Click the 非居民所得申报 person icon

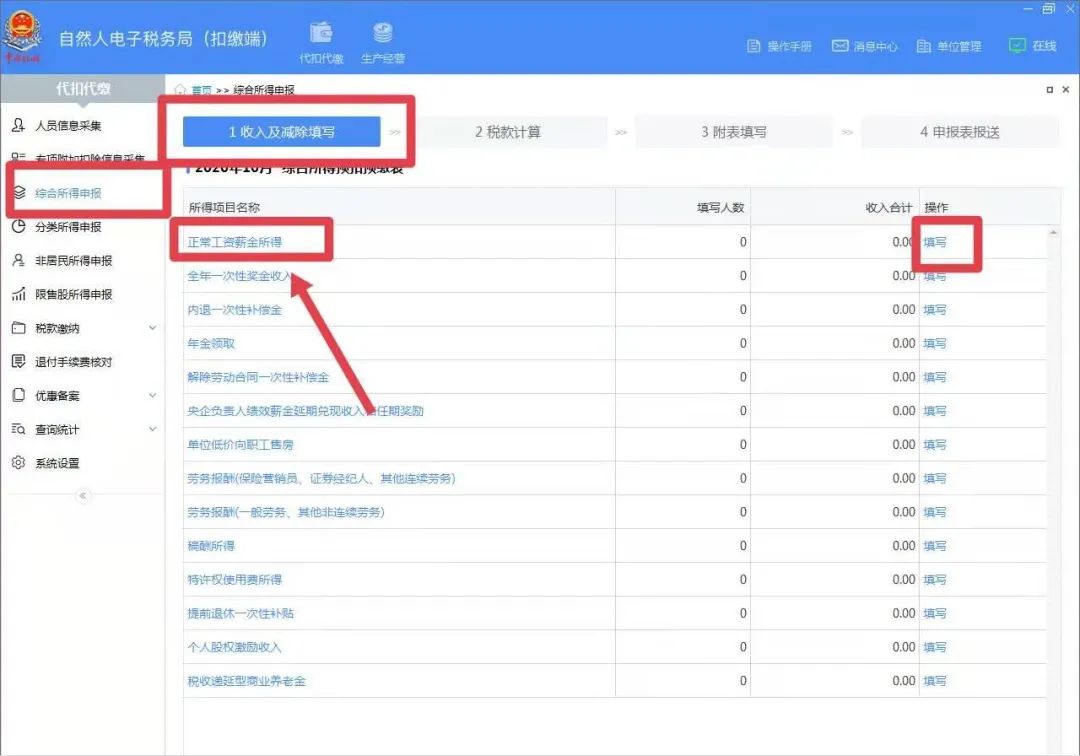click(19, 260)
